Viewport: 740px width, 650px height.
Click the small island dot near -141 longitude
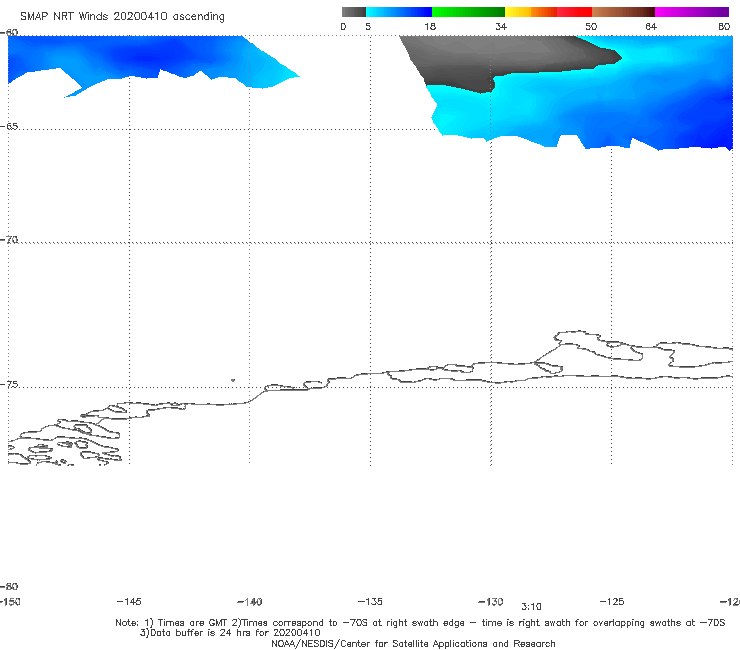click(233, 380)
